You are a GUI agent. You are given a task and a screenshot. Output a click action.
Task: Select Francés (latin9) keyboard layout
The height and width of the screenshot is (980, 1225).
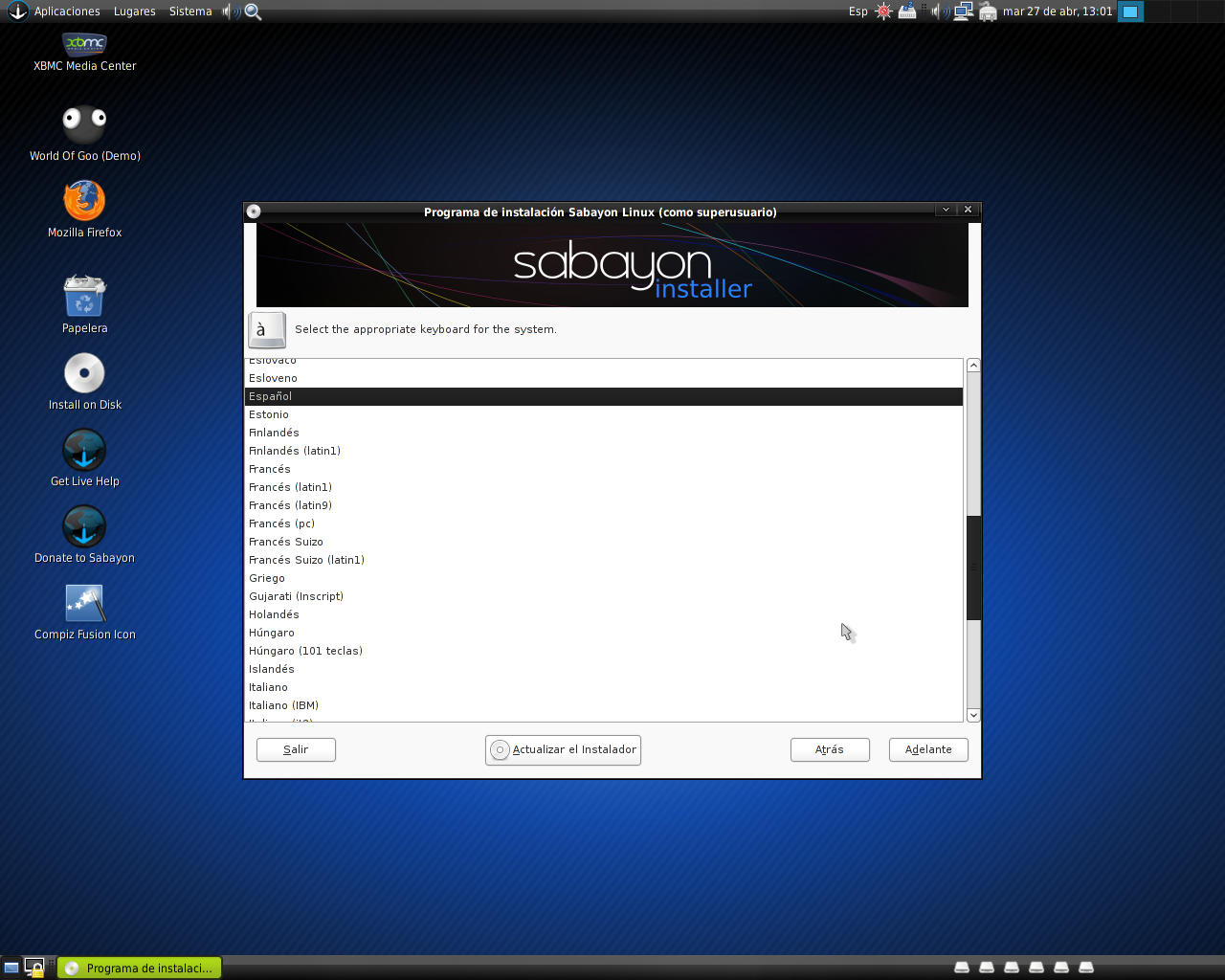tap(604, 505)
